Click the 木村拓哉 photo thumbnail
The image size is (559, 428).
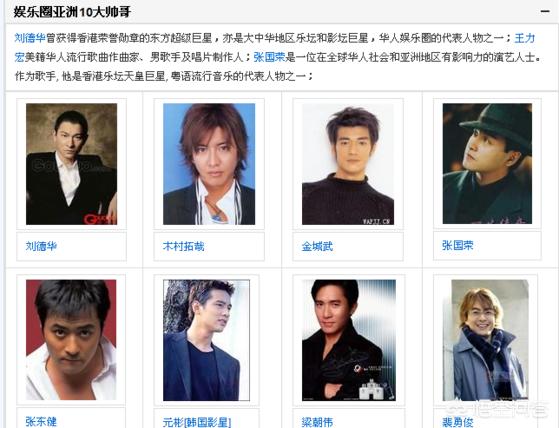209,164
